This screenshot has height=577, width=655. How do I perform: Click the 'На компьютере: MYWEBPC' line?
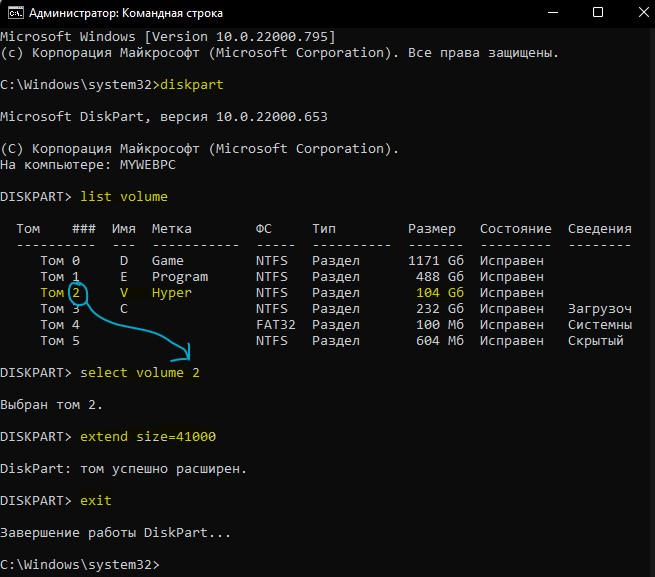click(88, 165)
